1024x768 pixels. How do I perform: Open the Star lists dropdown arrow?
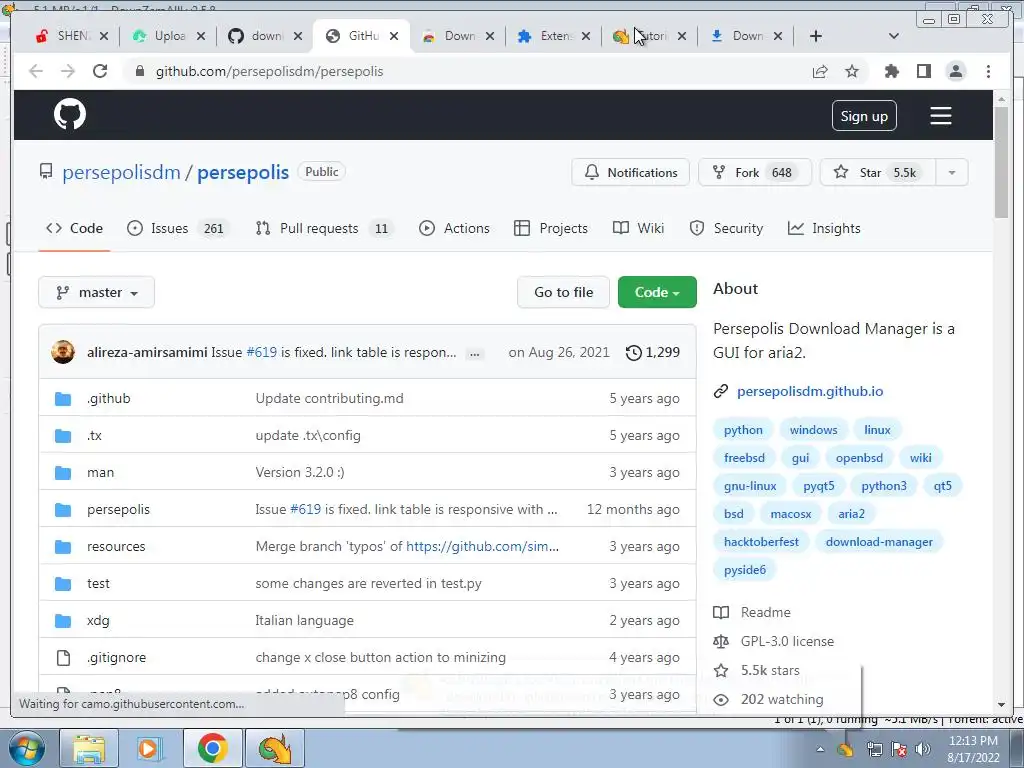[952, 172]
